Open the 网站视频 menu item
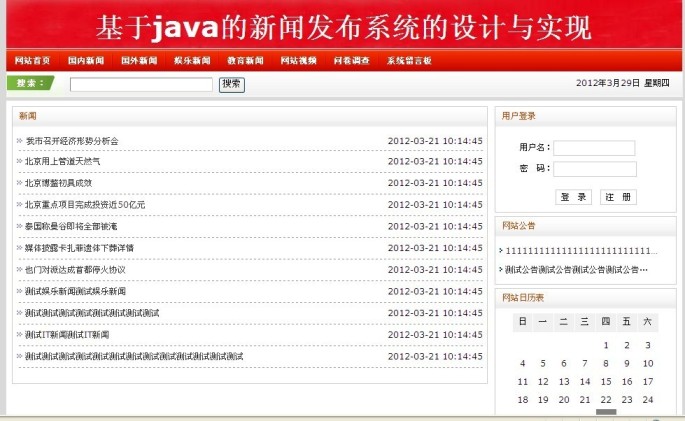 click(298, 61)
